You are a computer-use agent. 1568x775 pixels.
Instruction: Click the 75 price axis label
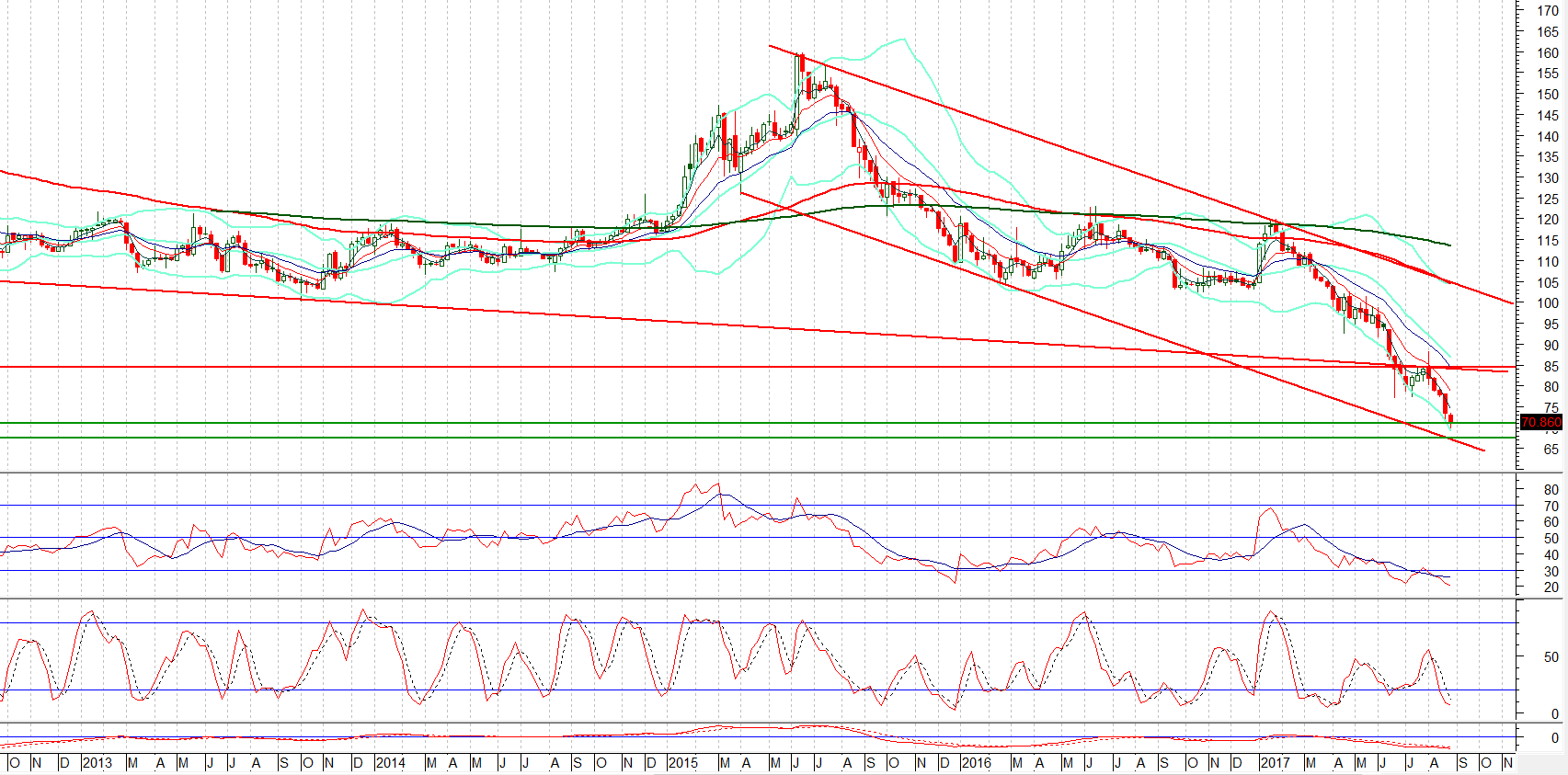click(x=1551, y=408)
